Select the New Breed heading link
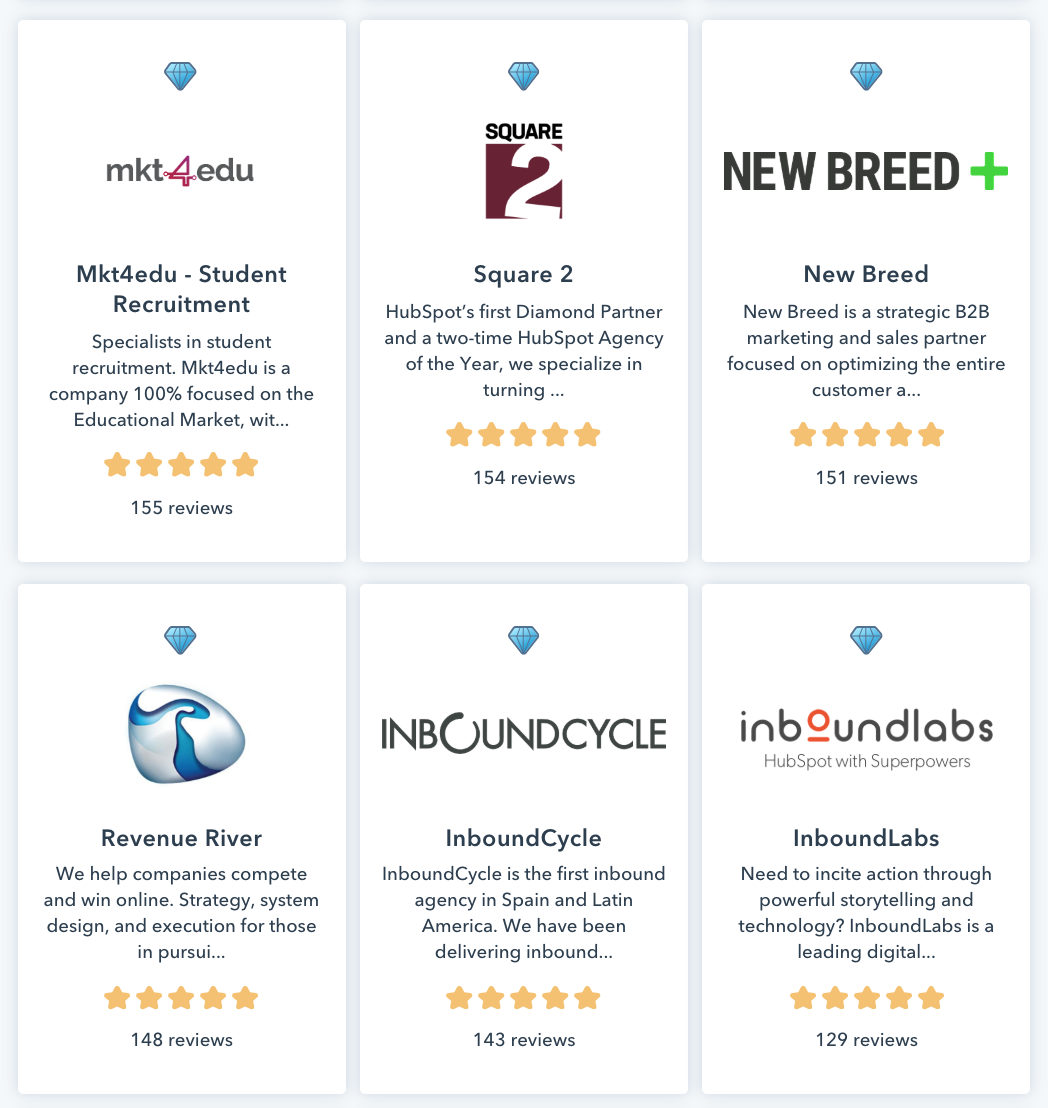The width and height of the screenshot is (1048, 1108). pyautogui.click(x=866, y=274)
